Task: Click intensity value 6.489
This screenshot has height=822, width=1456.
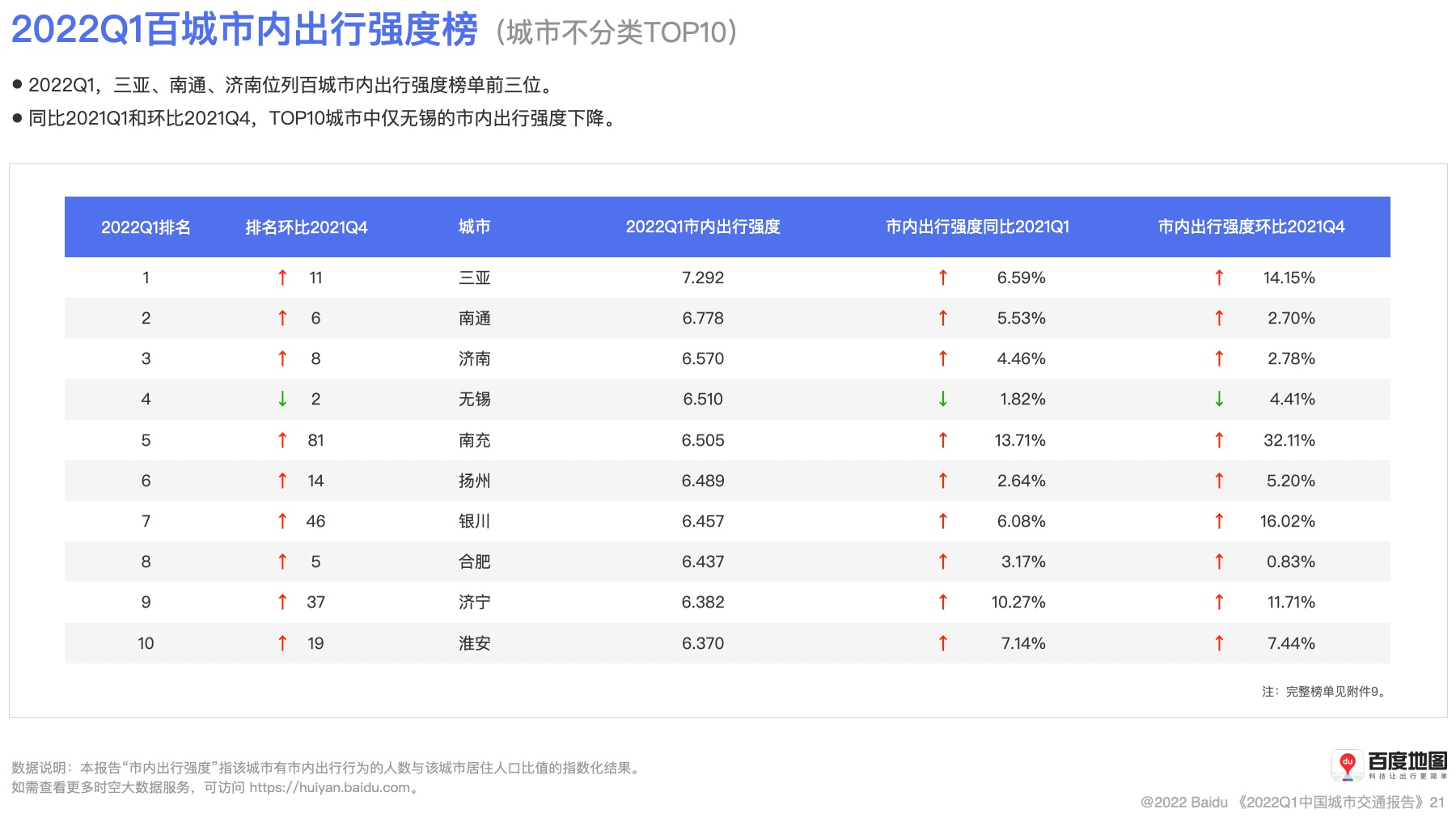Action: click(703, 481)
